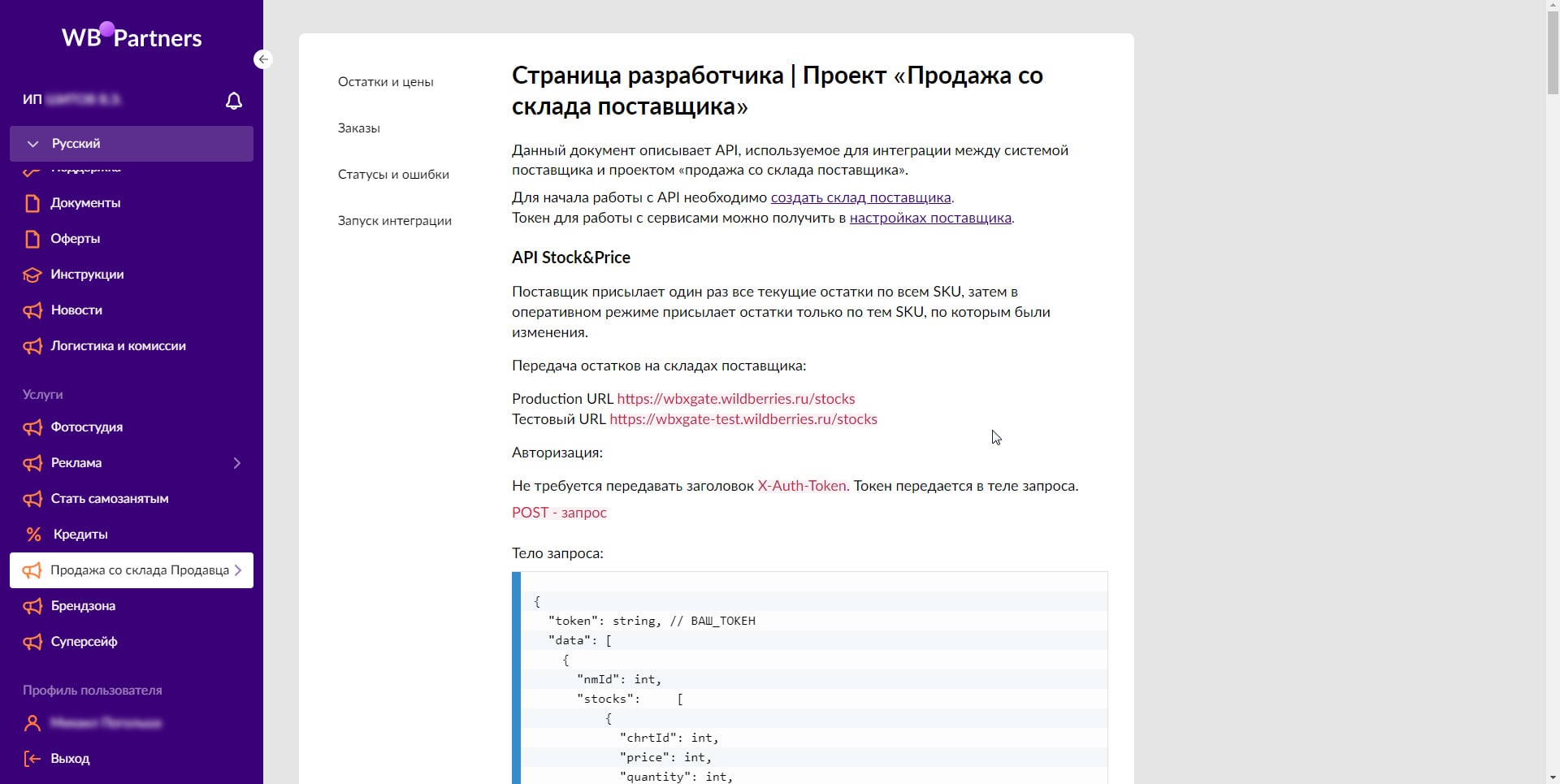Screen dimensions: 1560x784
Task: Open Кредиты menu item
Action: pyautogui.click(x=80, y=535)
